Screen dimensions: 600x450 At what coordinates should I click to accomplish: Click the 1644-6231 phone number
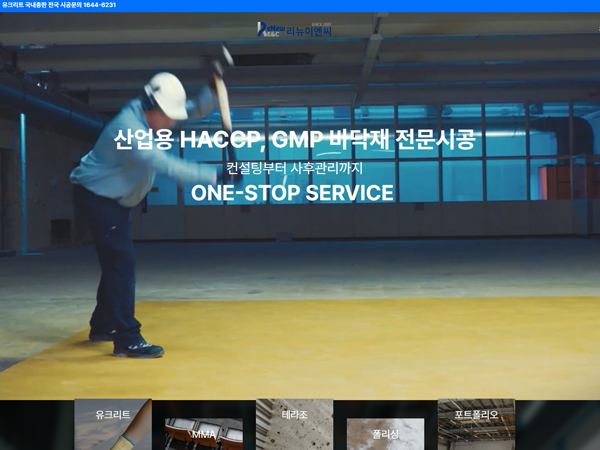coord(98,5)
